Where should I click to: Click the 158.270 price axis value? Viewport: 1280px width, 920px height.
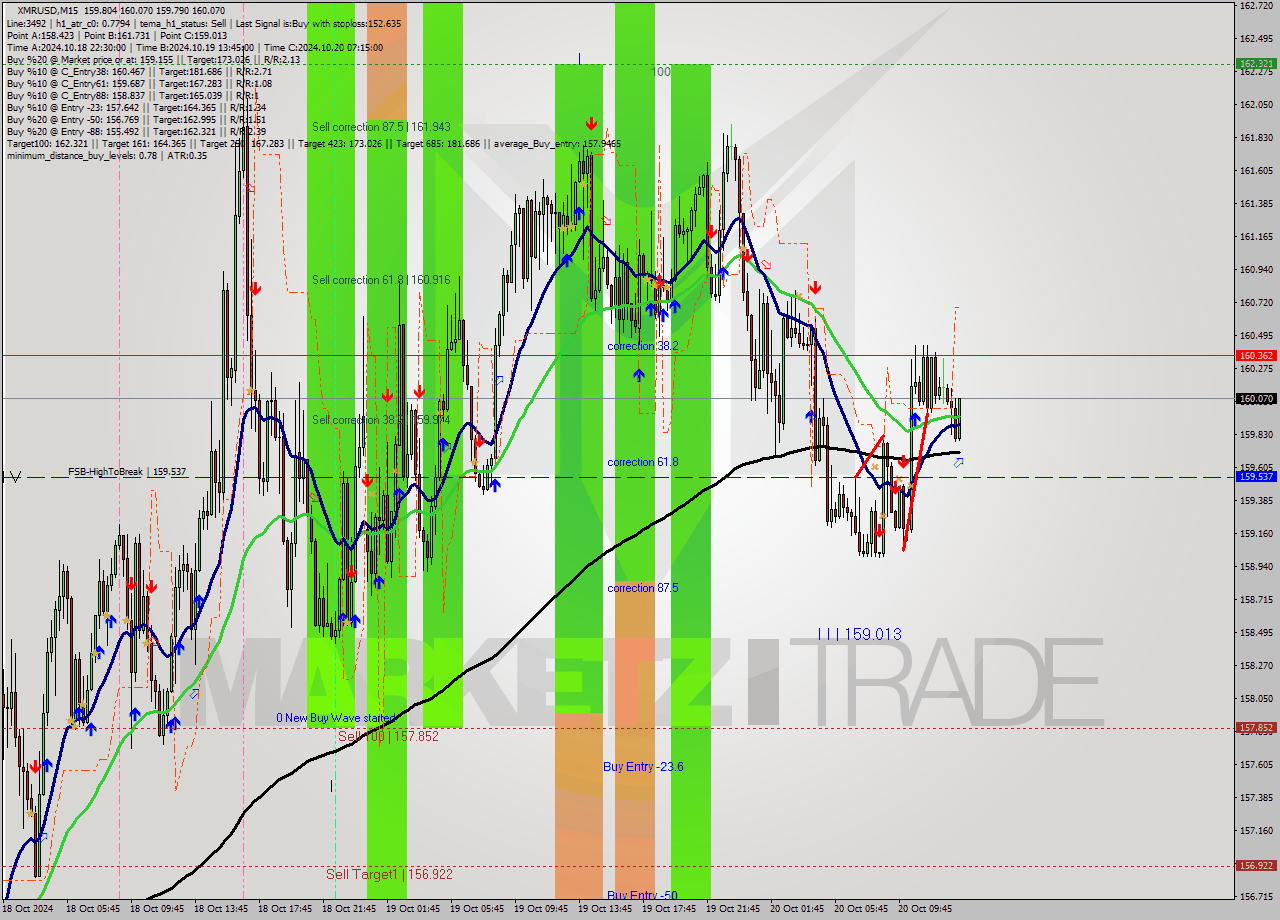point(1256,665)
